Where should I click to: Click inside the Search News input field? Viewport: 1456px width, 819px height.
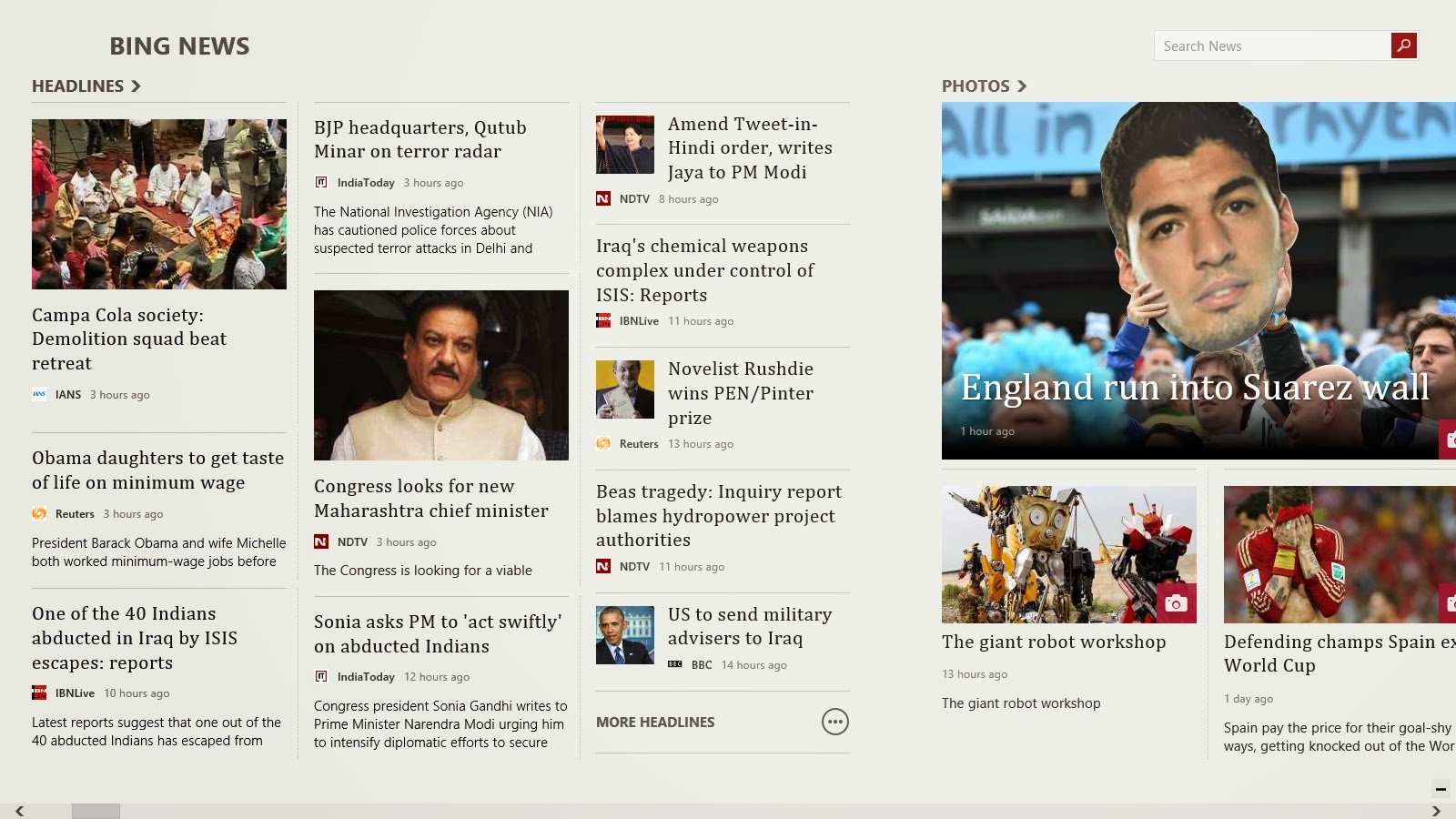point(1265,45)
